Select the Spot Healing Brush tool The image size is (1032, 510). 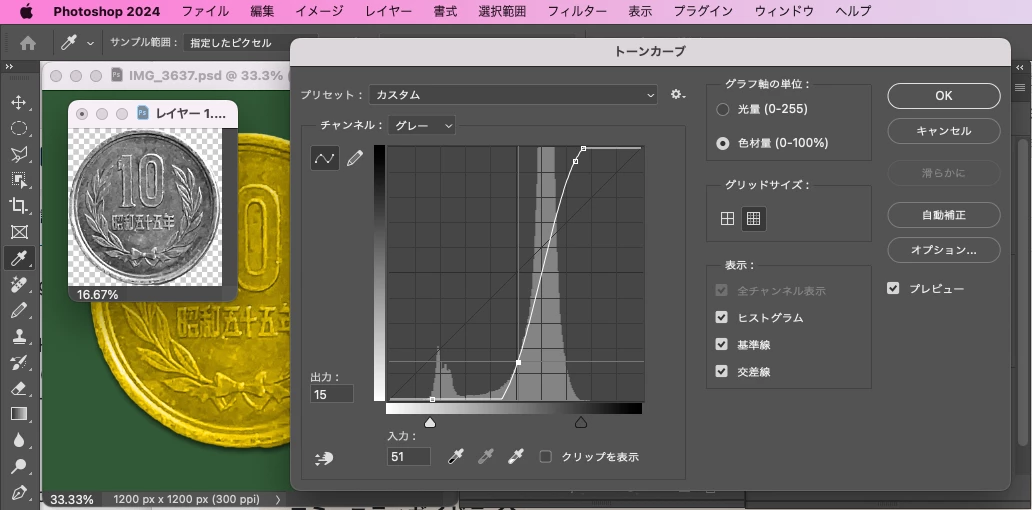point(18,284)
